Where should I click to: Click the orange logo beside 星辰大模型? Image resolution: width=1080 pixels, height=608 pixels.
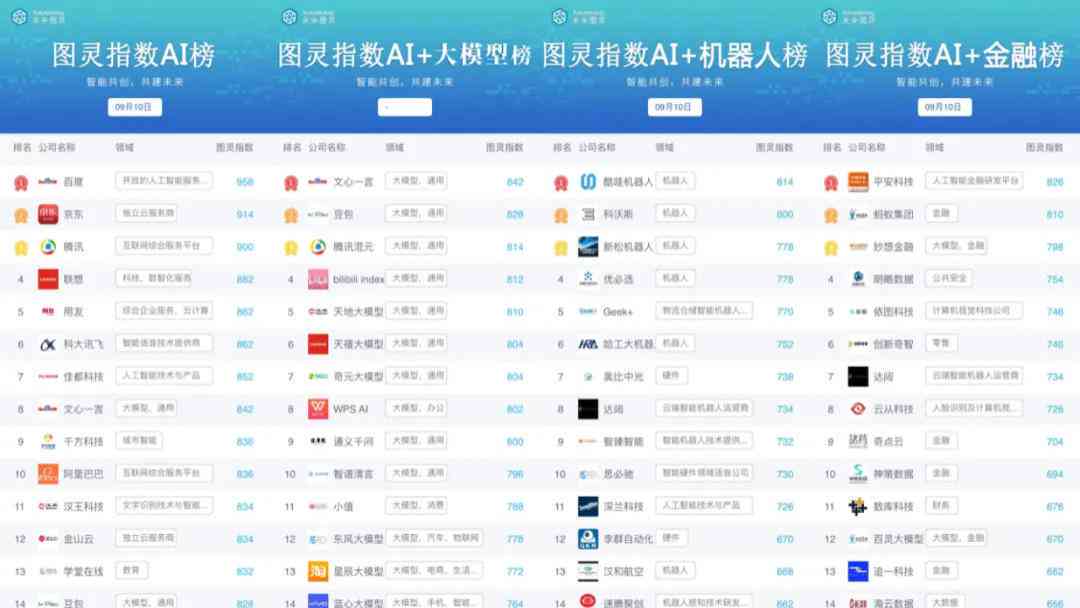(318, 571)
